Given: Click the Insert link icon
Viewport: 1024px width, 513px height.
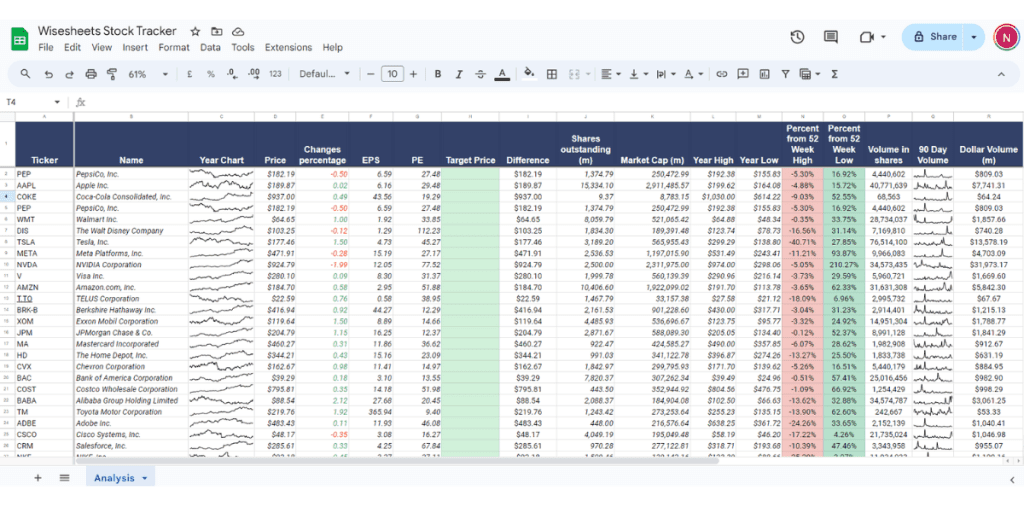Looking at the screenshot, I should coord(722,74).
